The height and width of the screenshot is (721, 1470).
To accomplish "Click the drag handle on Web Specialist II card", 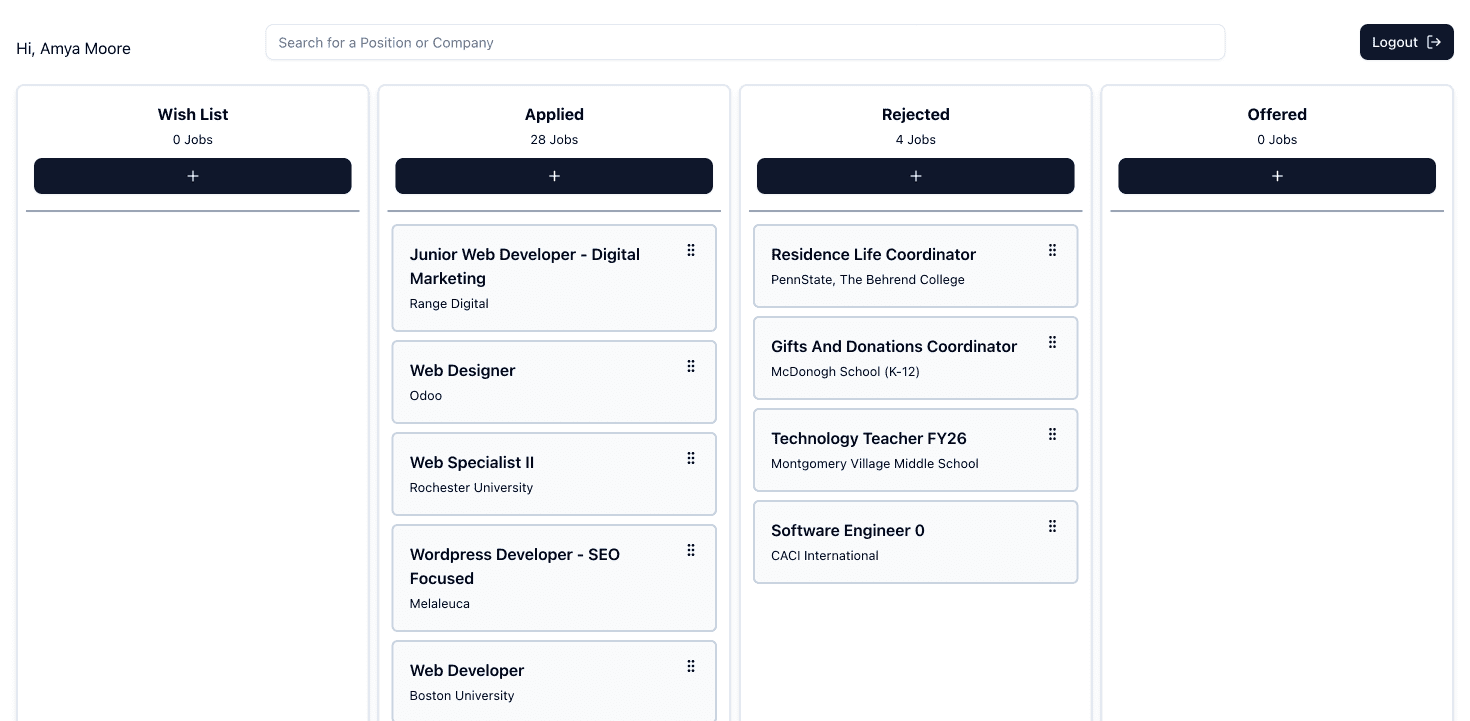I will click(x=691, y=458).
